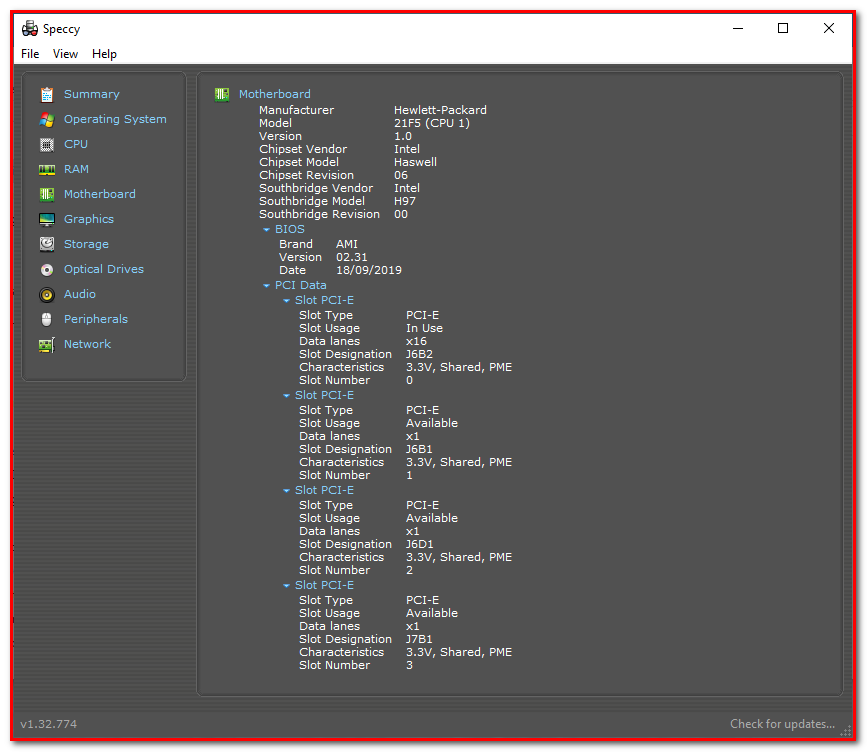Select the CPU section link

(76, 144)
